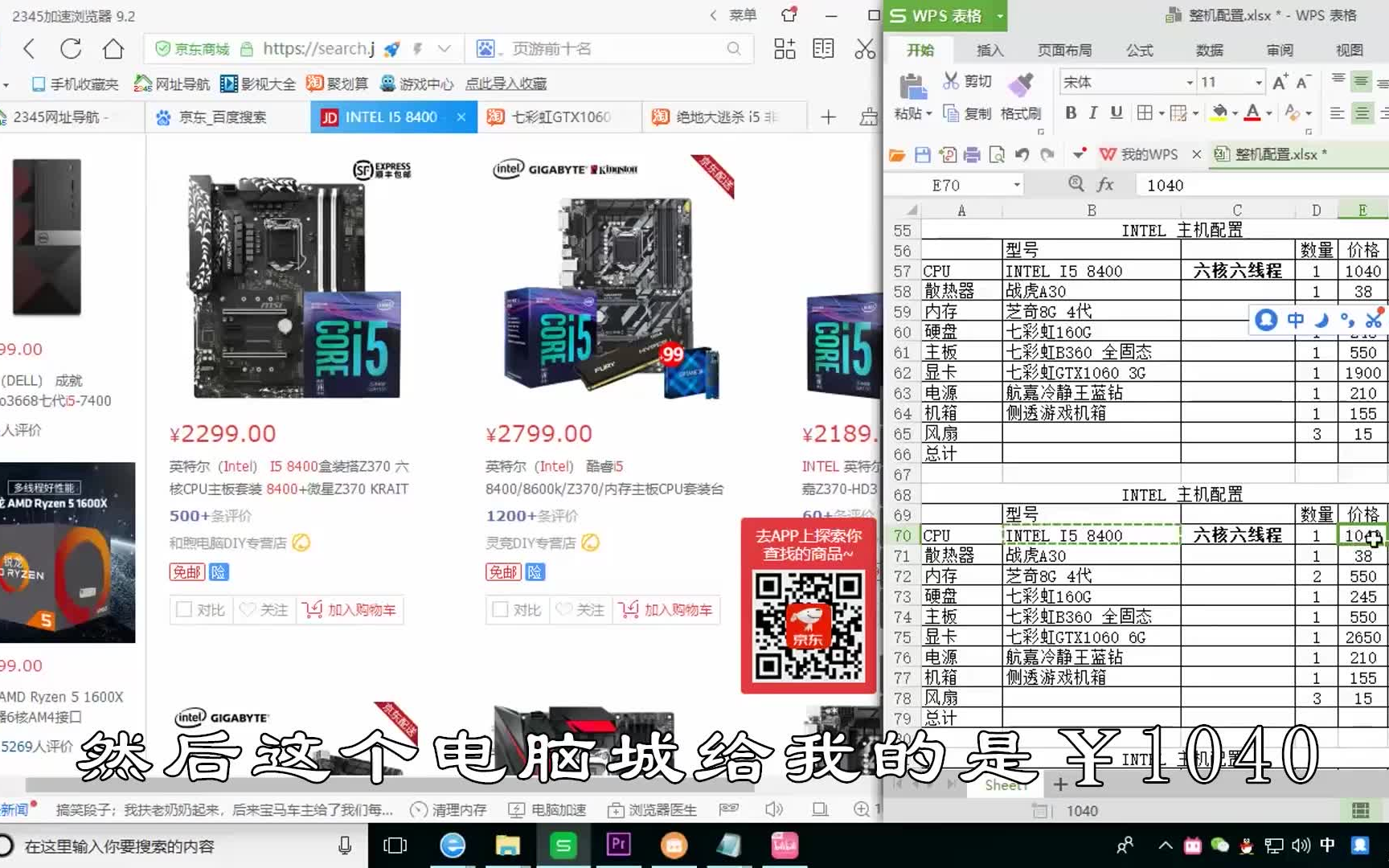This screenshot has height=868, width=1389.
Task: Increase font size in WPS
Action: pyautogui.click(x=1280, y=82)
